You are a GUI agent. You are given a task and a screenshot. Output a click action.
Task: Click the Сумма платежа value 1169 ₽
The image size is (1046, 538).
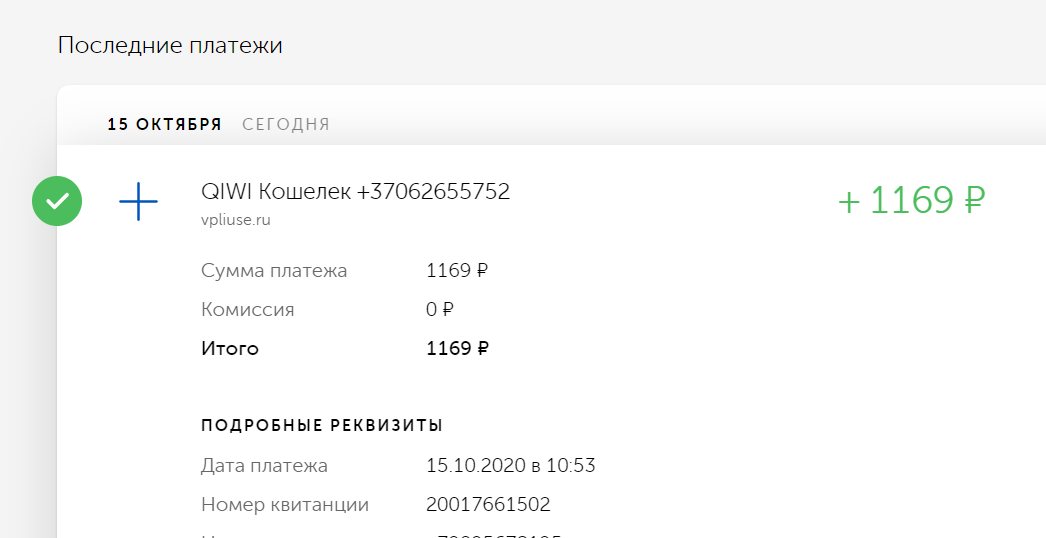(x=457, y=270)
